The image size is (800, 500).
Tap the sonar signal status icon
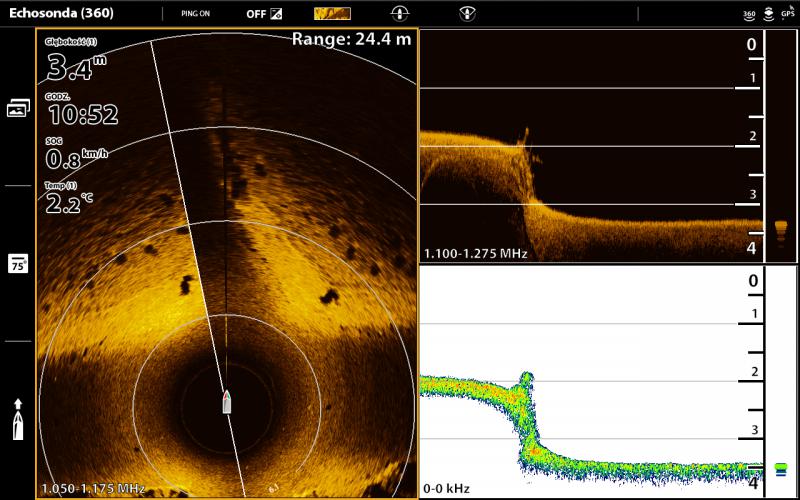[x=767, y=14]
